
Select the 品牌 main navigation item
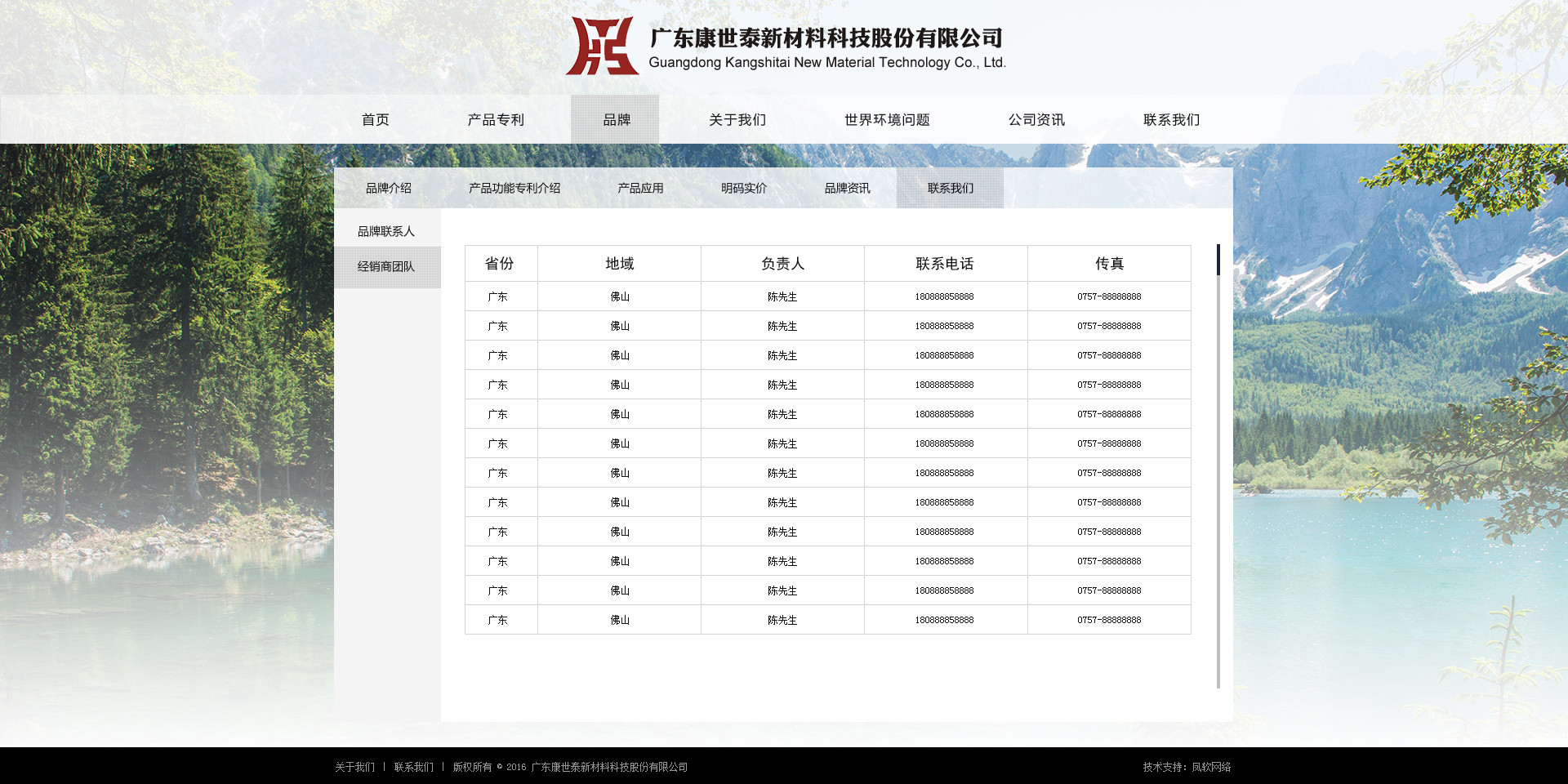point(616,120)
